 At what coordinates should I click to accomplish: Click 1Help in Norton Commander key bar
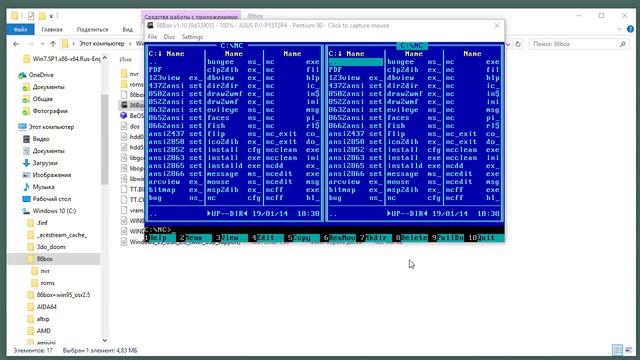point(158,238)
